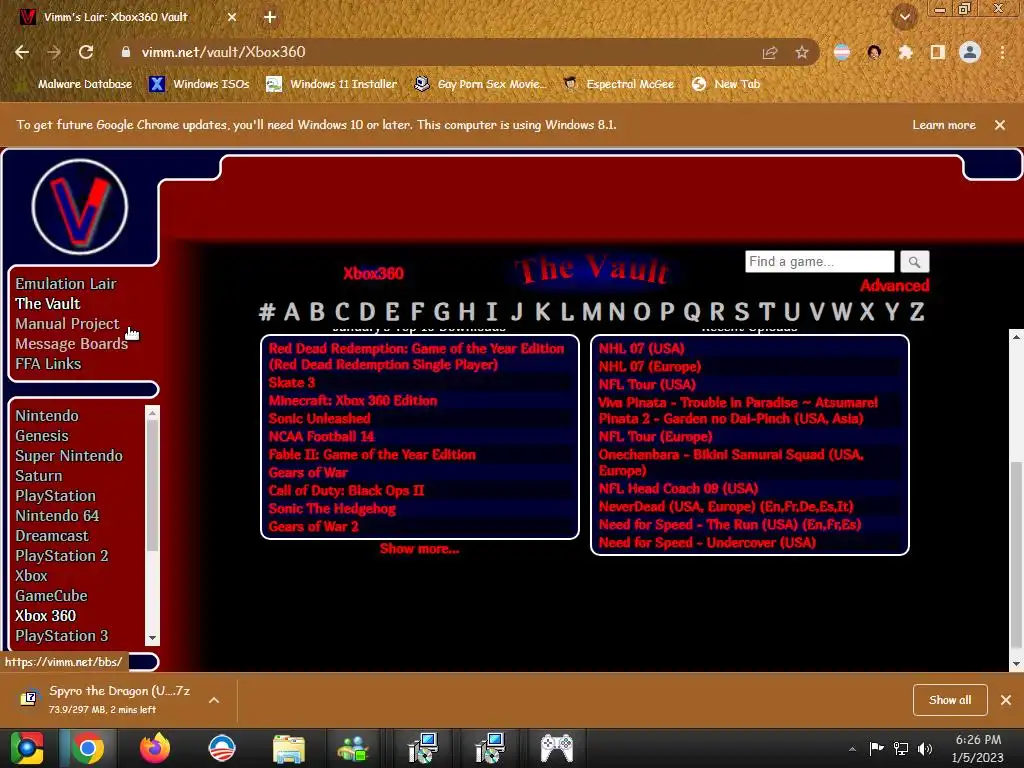Open Manual Project in sidebar
The height and width of the screenshot is (768, 1024).
point(67,324)
